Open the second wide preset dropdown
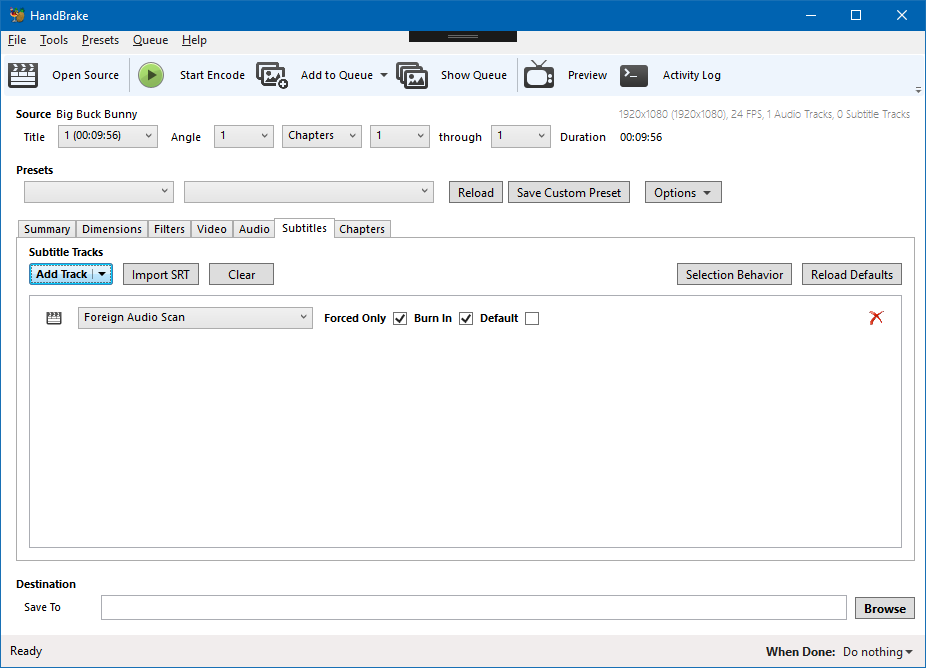 (309, 192)
